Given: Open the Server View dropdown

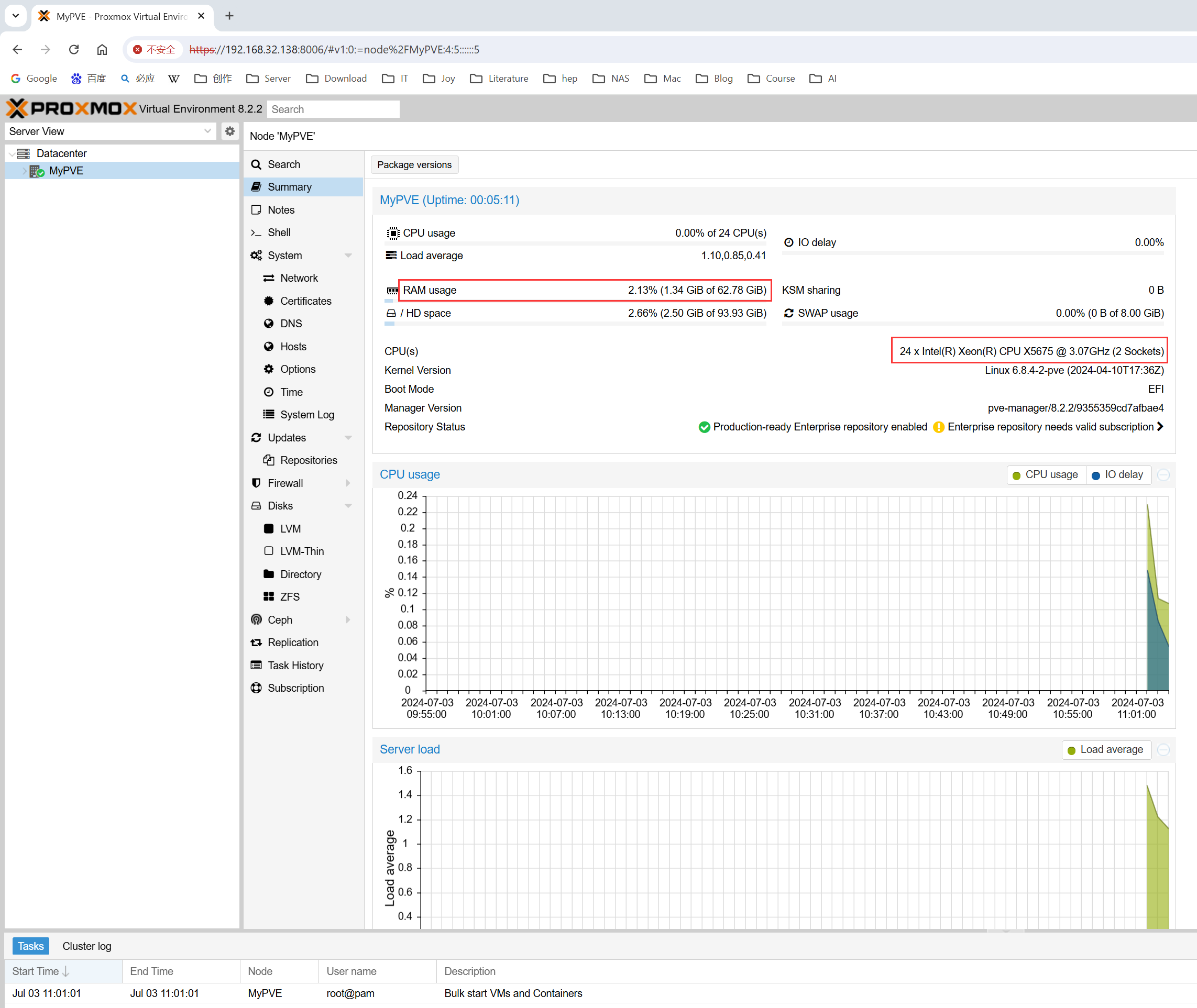Looking at the screenshot, I should coord(207,131).
